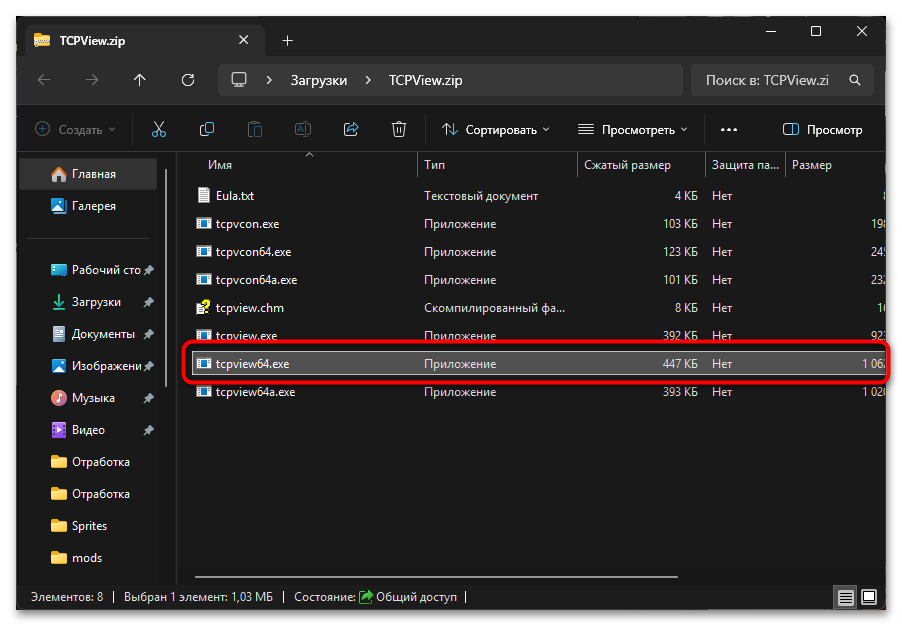Click the navigation pane vertical scrollbar
The height and width of the screenshot is (626, 902).
pos(166,277)
